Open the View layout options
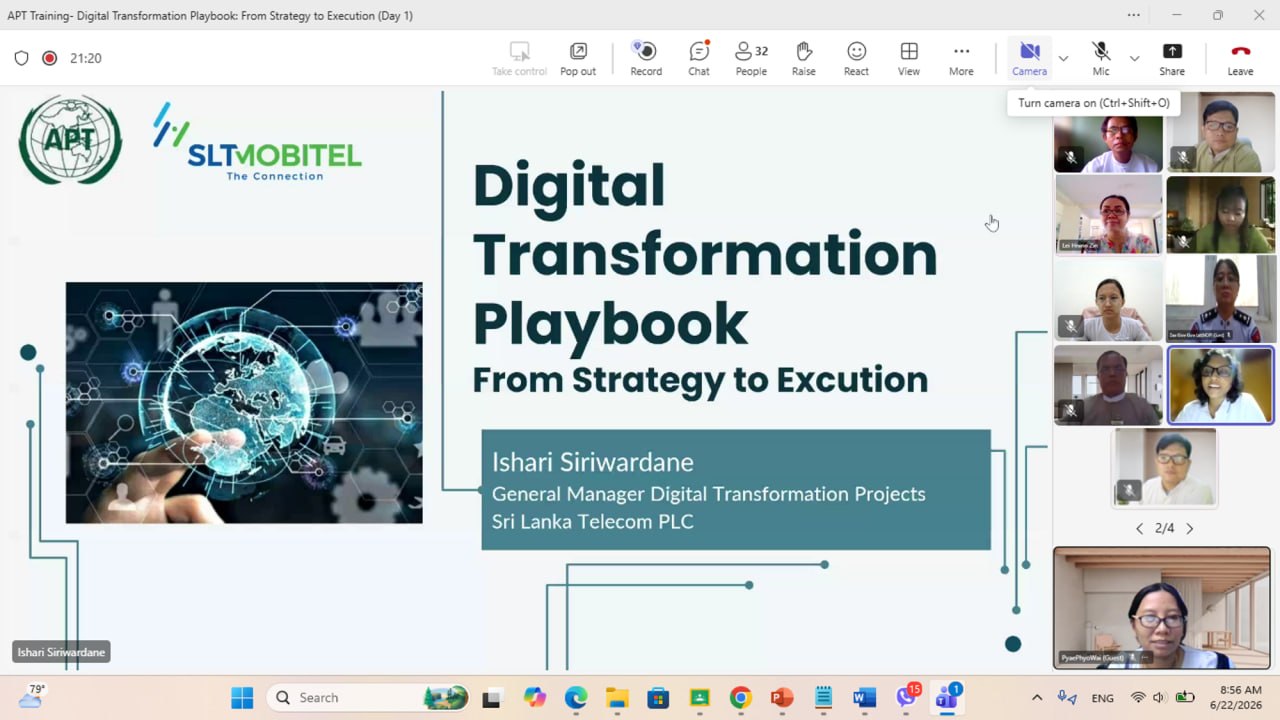The width and height of the screenshot is (1280, 720). pyautogui.click(x=909, y=58)
